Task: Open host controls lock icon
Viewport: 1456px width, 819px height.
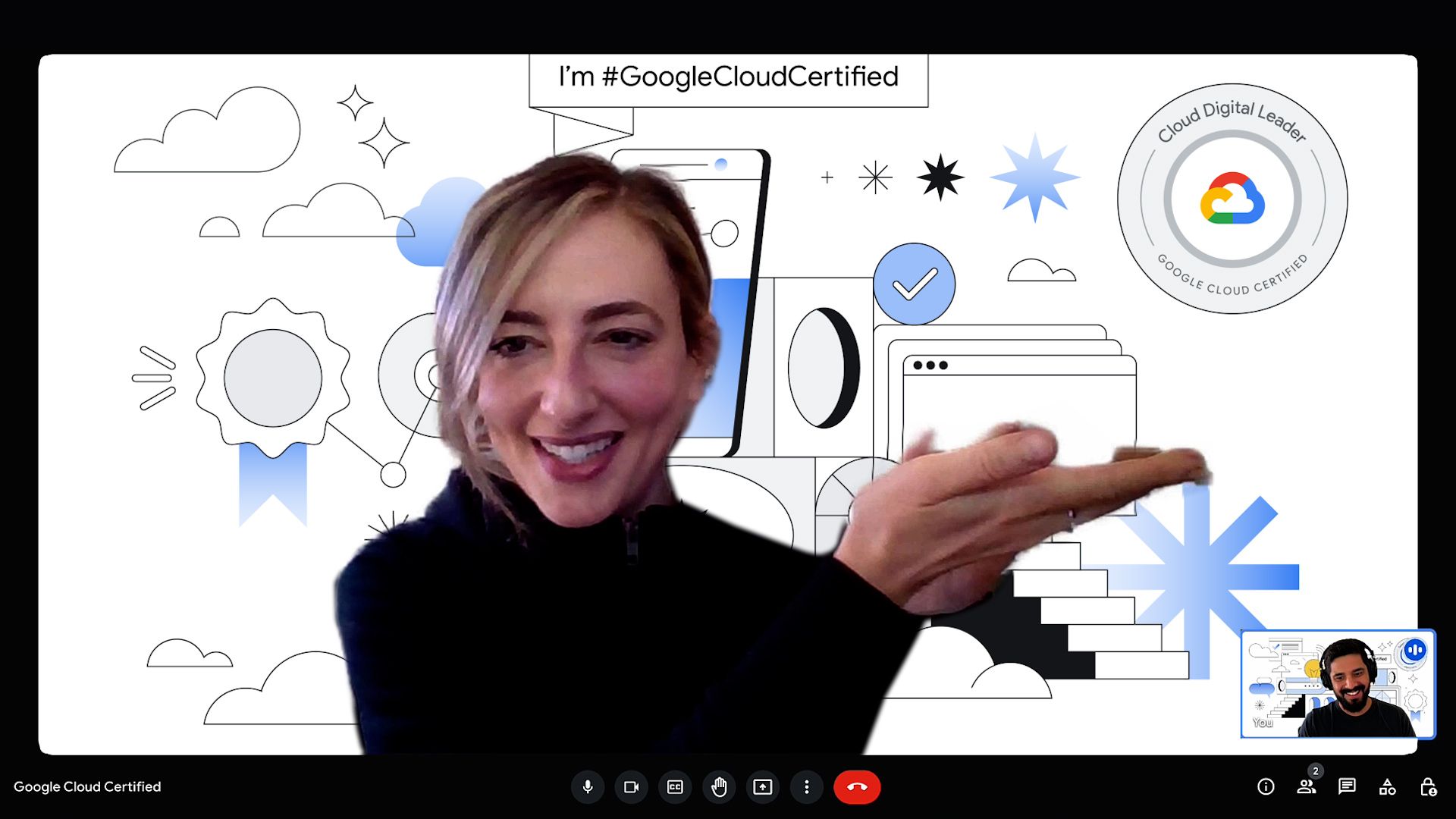Action: click(1428, 787)
